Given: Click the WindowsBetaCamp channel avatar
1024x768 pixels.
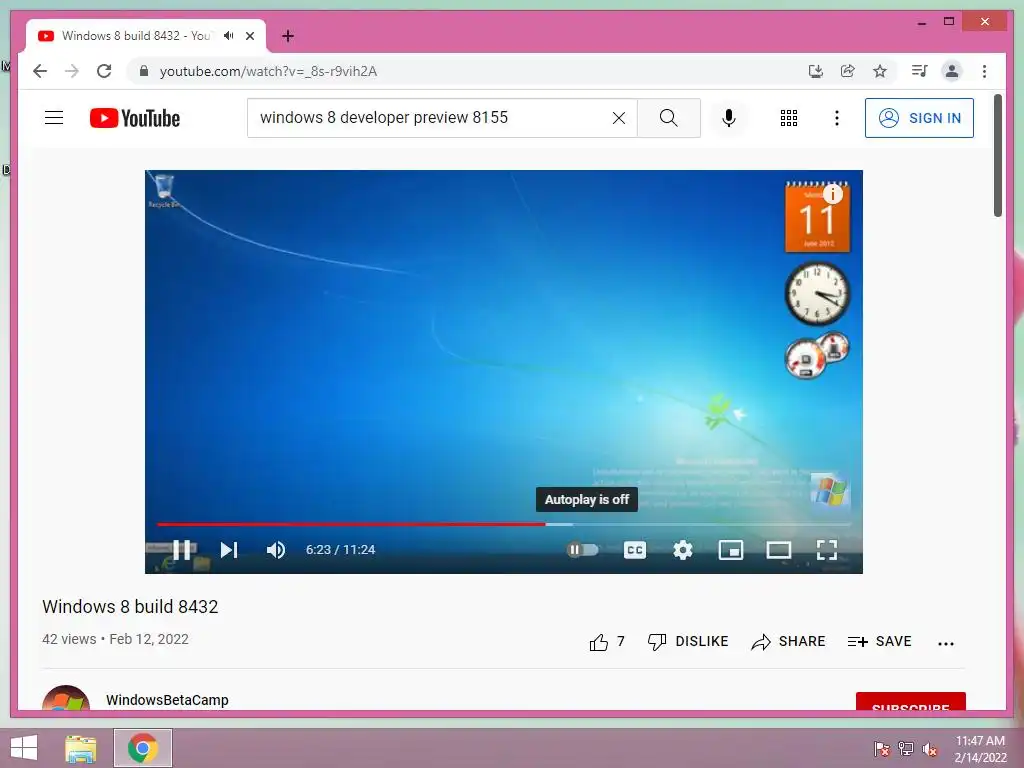Looking at the screenshot, I should coord(66,697).
